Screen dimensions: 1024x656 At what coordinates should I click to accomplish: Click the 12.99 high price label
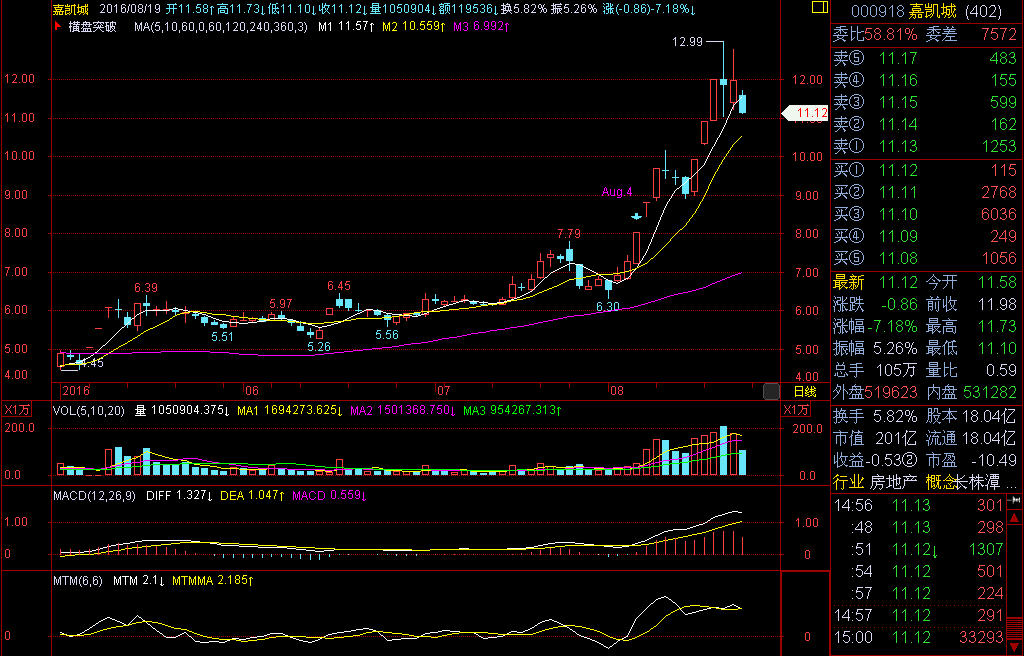coord(687,42)
